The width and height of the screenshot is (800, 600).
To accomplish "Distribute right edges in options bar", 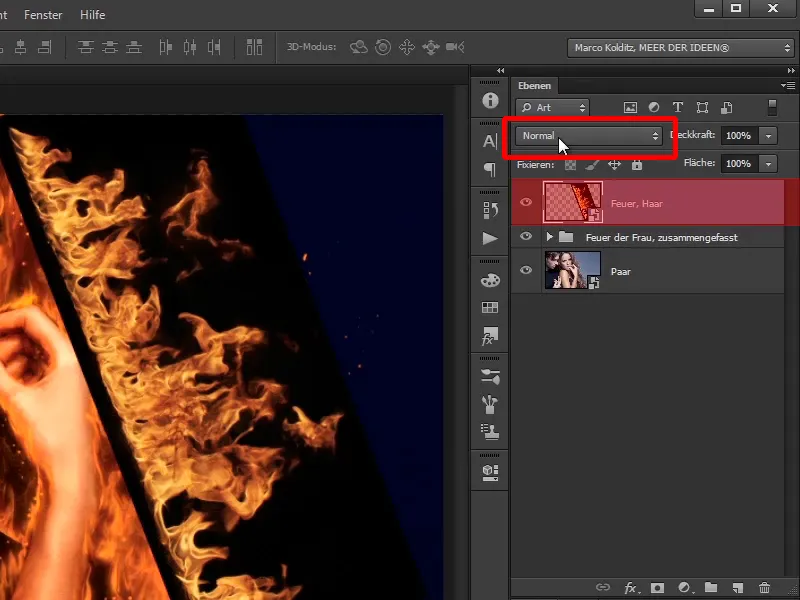I will pyautogui.click(x=214, y=47).
